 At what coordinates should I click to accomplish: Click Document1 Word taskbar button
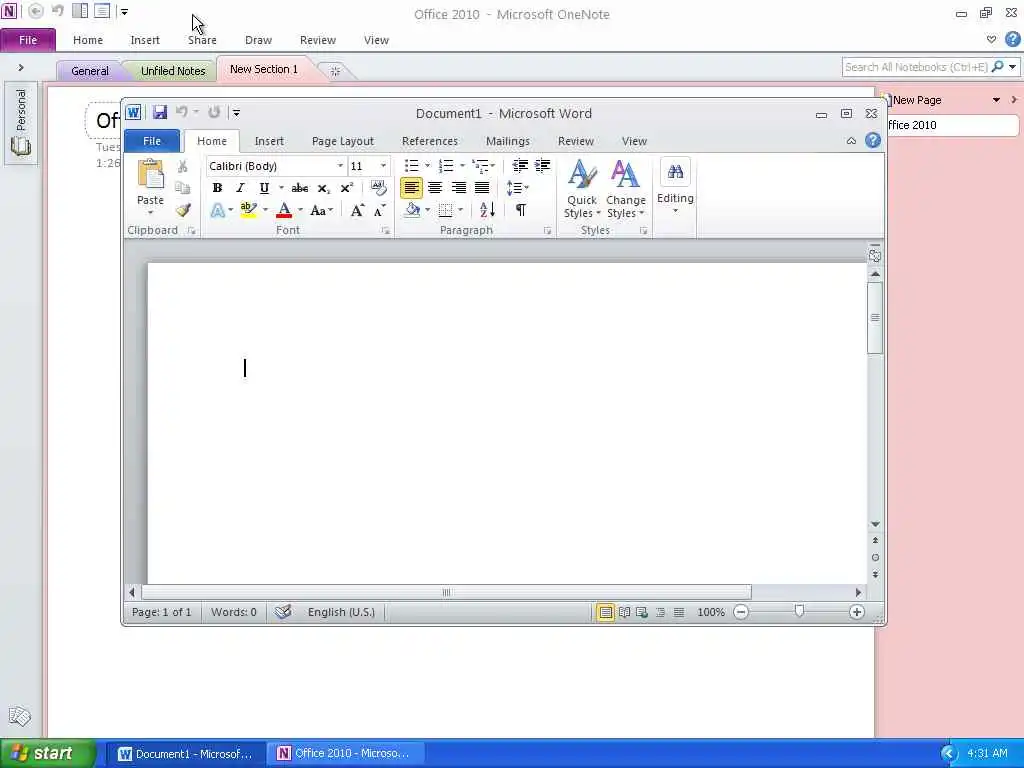point(186,754)
